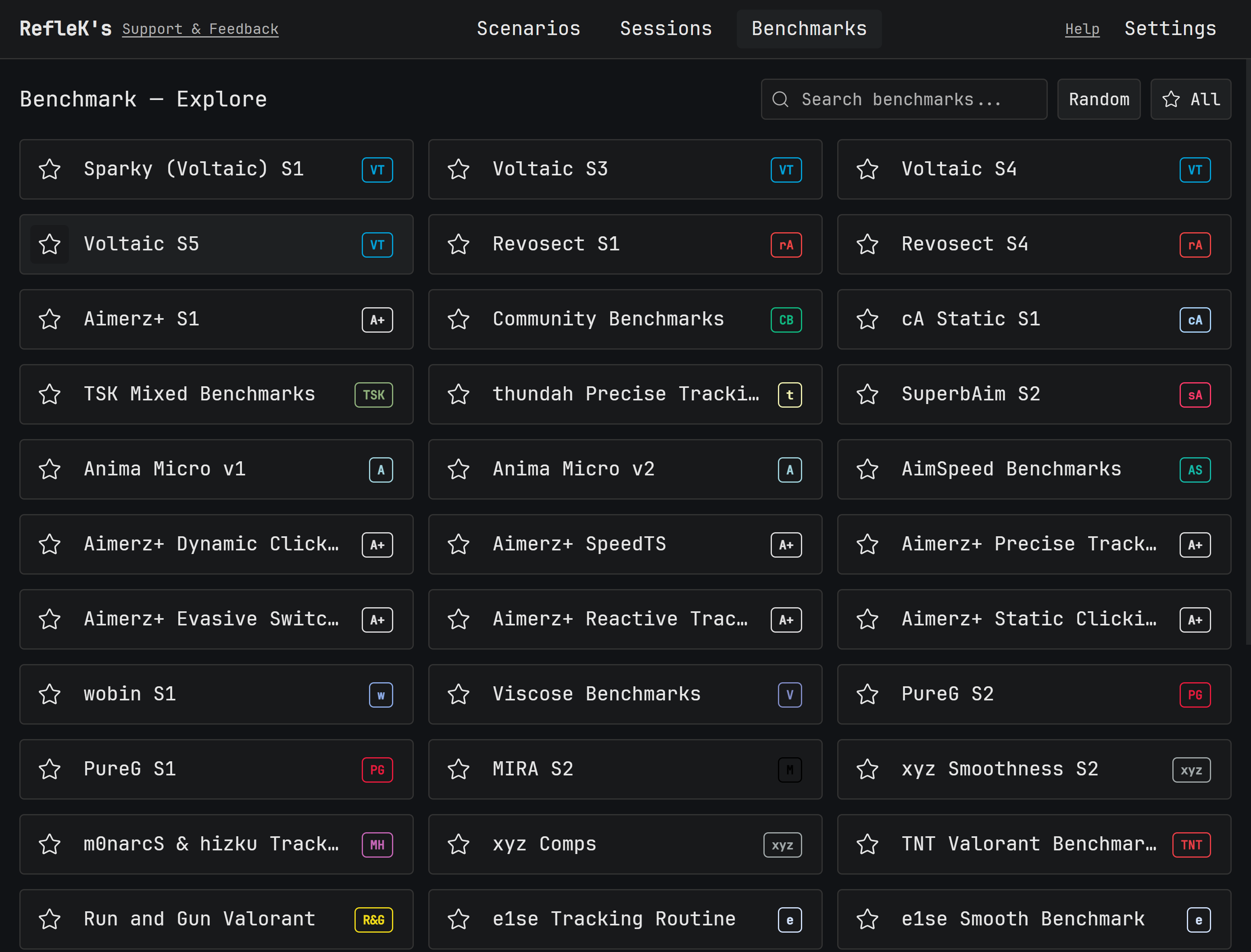1251x952 pixels.
Task: Click the search magnifier icon
Action: click(780, 99)
